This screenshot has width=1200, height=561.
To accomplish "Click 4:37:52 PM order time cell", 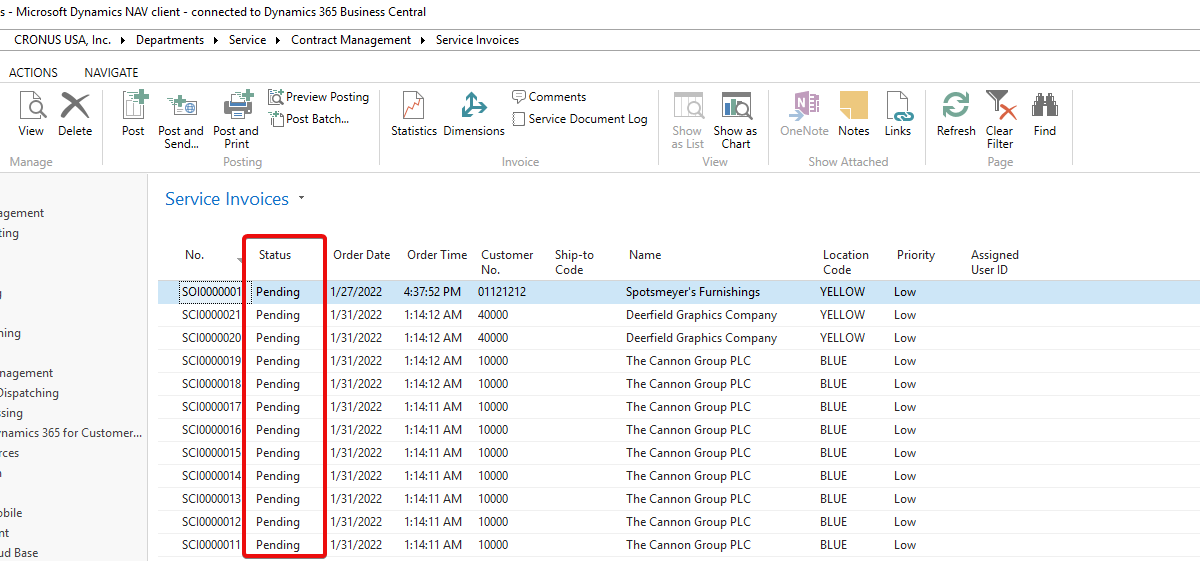I will (432, 292).
